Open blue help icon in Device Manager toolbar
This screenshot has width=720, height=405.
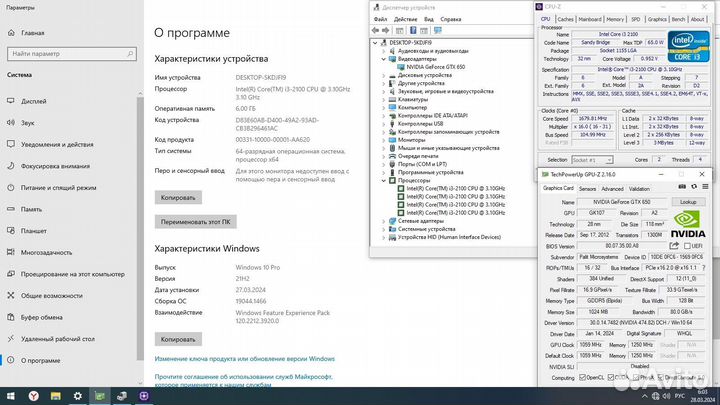coord(413,30)
